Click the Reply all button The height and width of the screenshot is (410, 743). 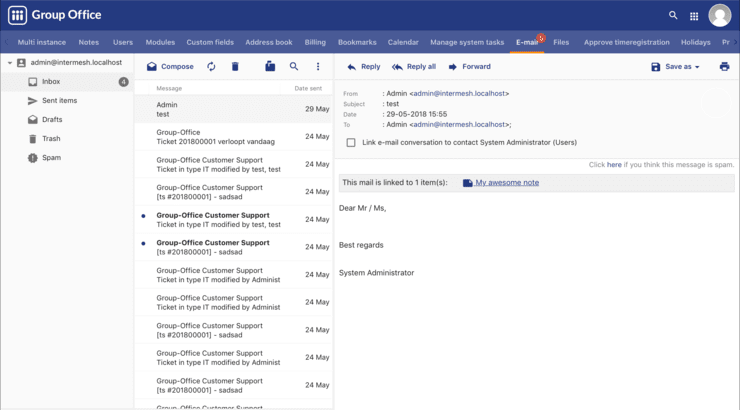414,67
